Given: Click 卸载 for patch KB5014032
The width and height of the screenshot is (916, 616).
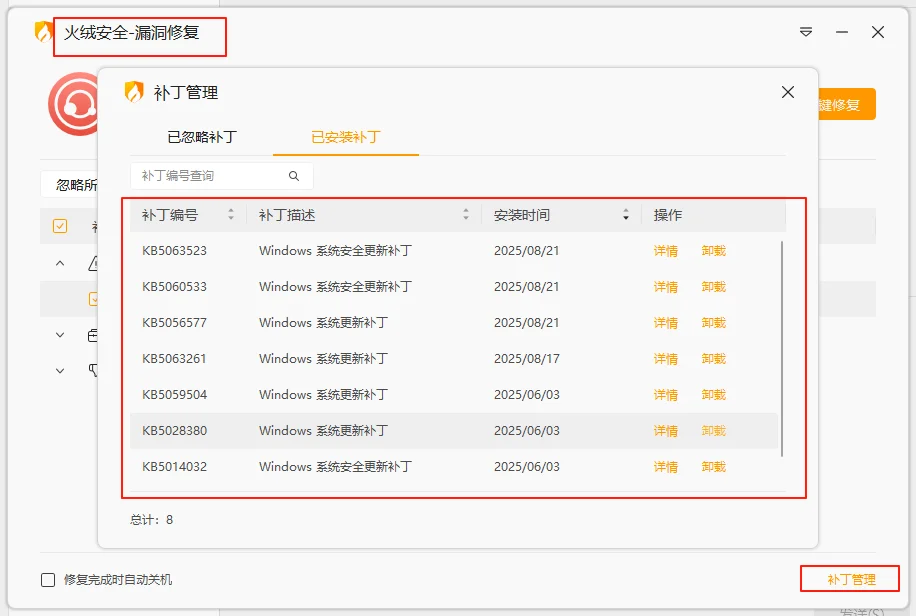Looking at the screenshot, I should coord(714,466).
